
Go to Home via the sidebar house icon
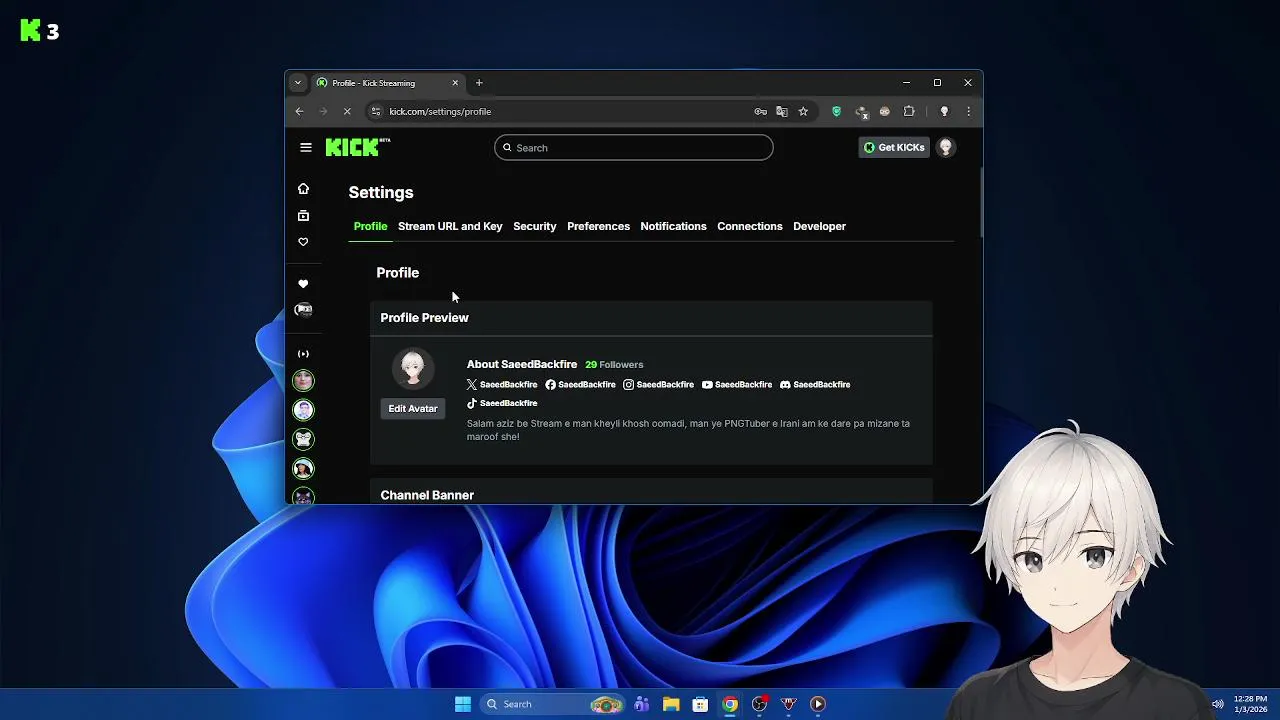303,188
